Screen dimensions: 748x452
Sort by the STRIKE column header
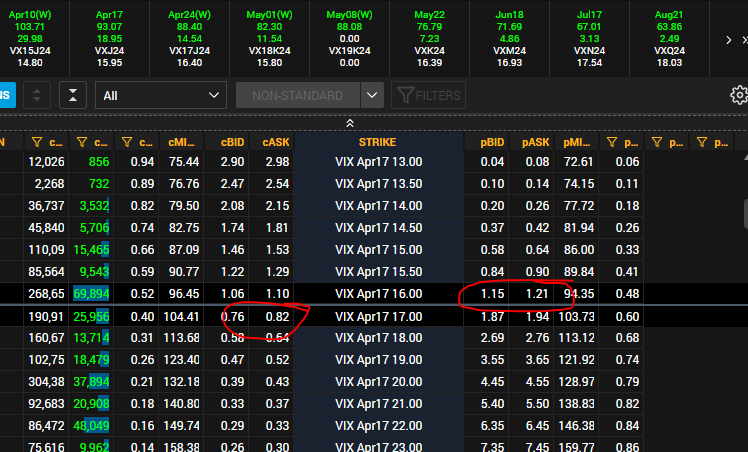click(x=377, y=142)
